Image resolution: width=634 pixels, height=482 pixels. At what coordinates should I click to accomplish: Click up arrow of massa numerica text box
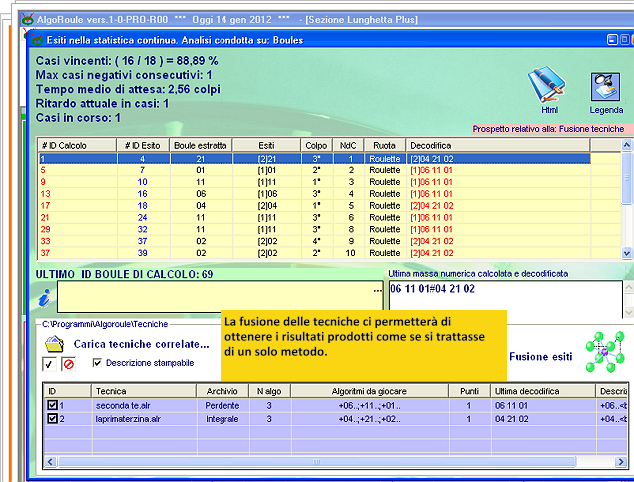click(x=628, y=287)
